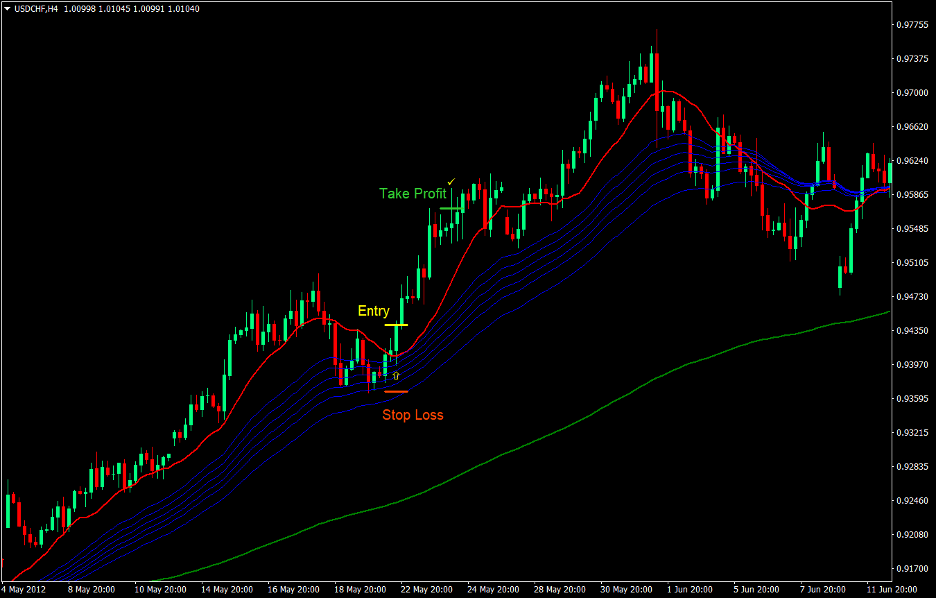Click the 0.97375 price axis label
Viewport: 936px width, 598px height.
[x=913, y=58]
